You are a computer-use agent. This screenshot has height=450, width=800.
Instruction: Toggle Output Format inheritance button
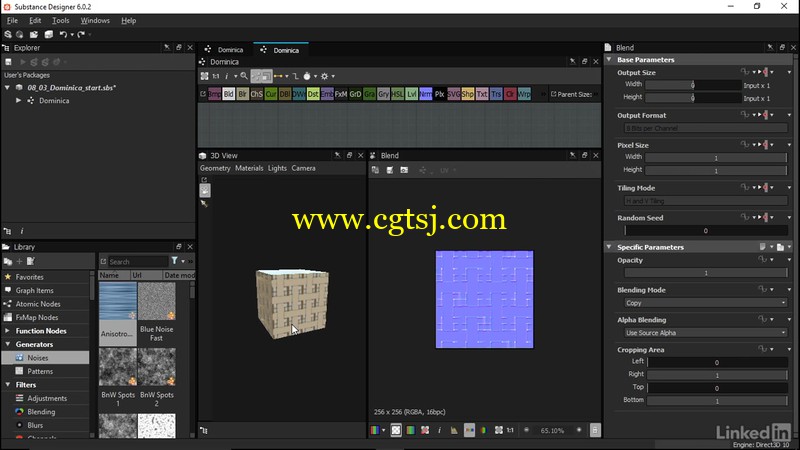[x=766, y=115]
